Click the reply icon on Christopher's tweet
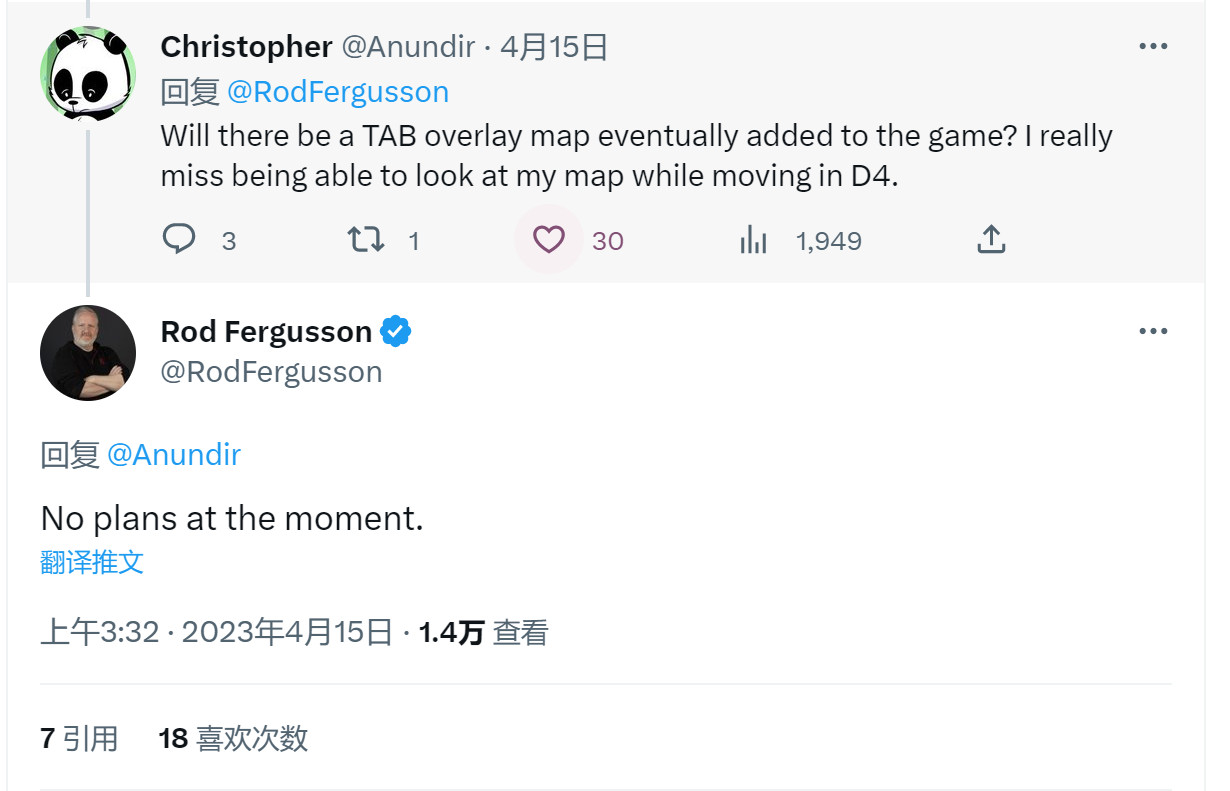 (x=179, y=240)
